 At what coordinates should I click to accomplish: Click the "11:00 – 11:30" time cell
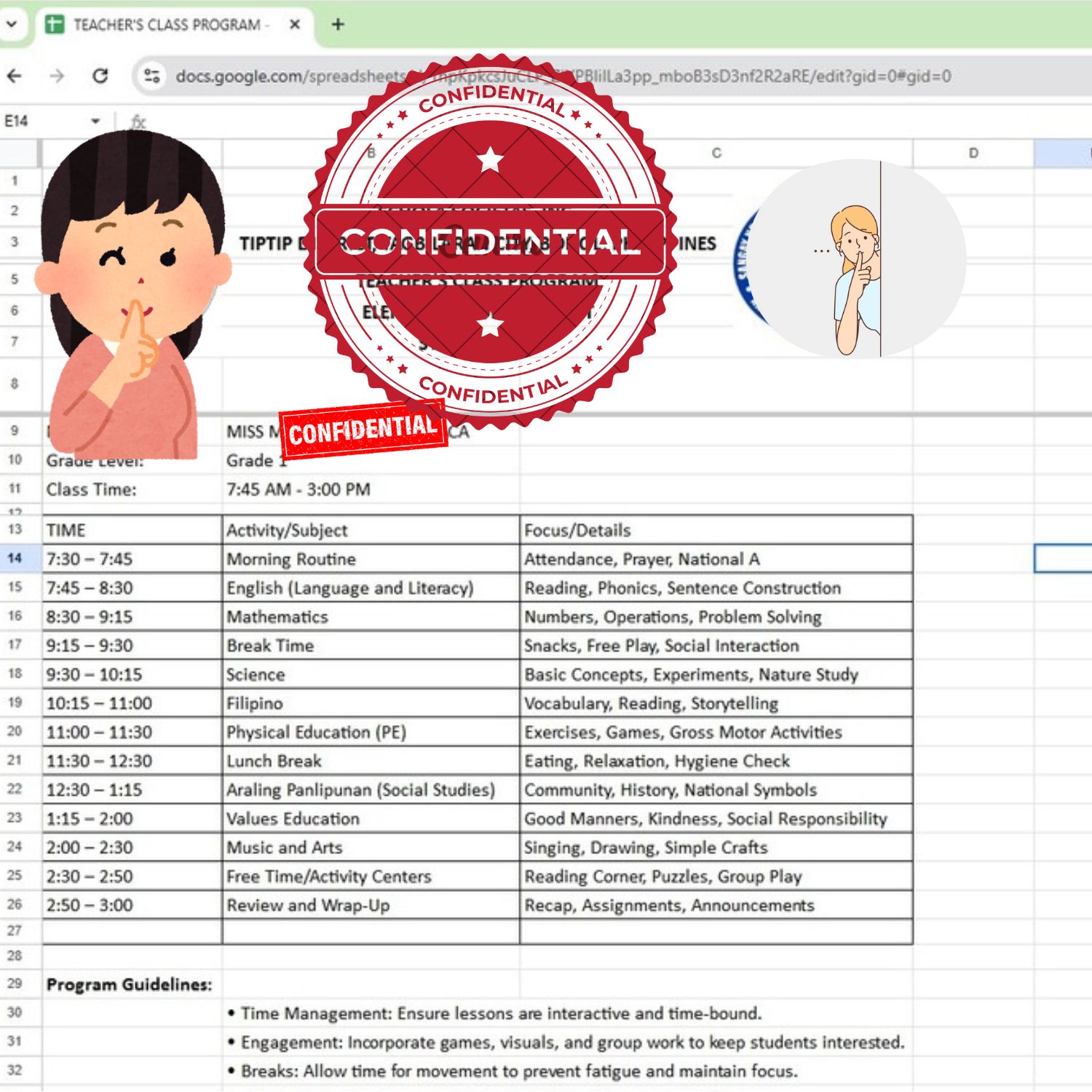(x=132, y=732)
